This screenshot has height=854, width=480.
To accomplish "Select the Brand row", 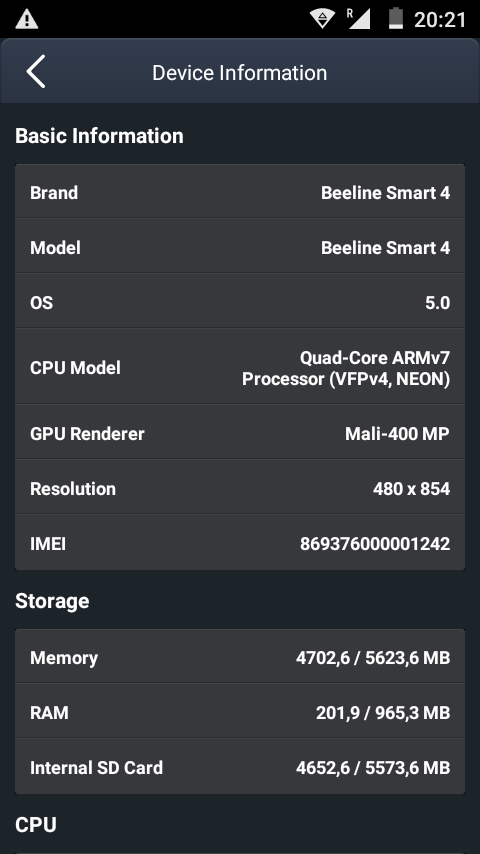I will (x=240, y=192).
